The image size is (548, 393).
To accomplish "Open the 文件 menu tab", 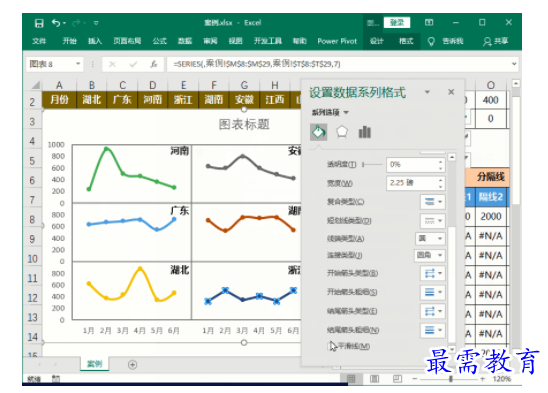I will 39,41.
